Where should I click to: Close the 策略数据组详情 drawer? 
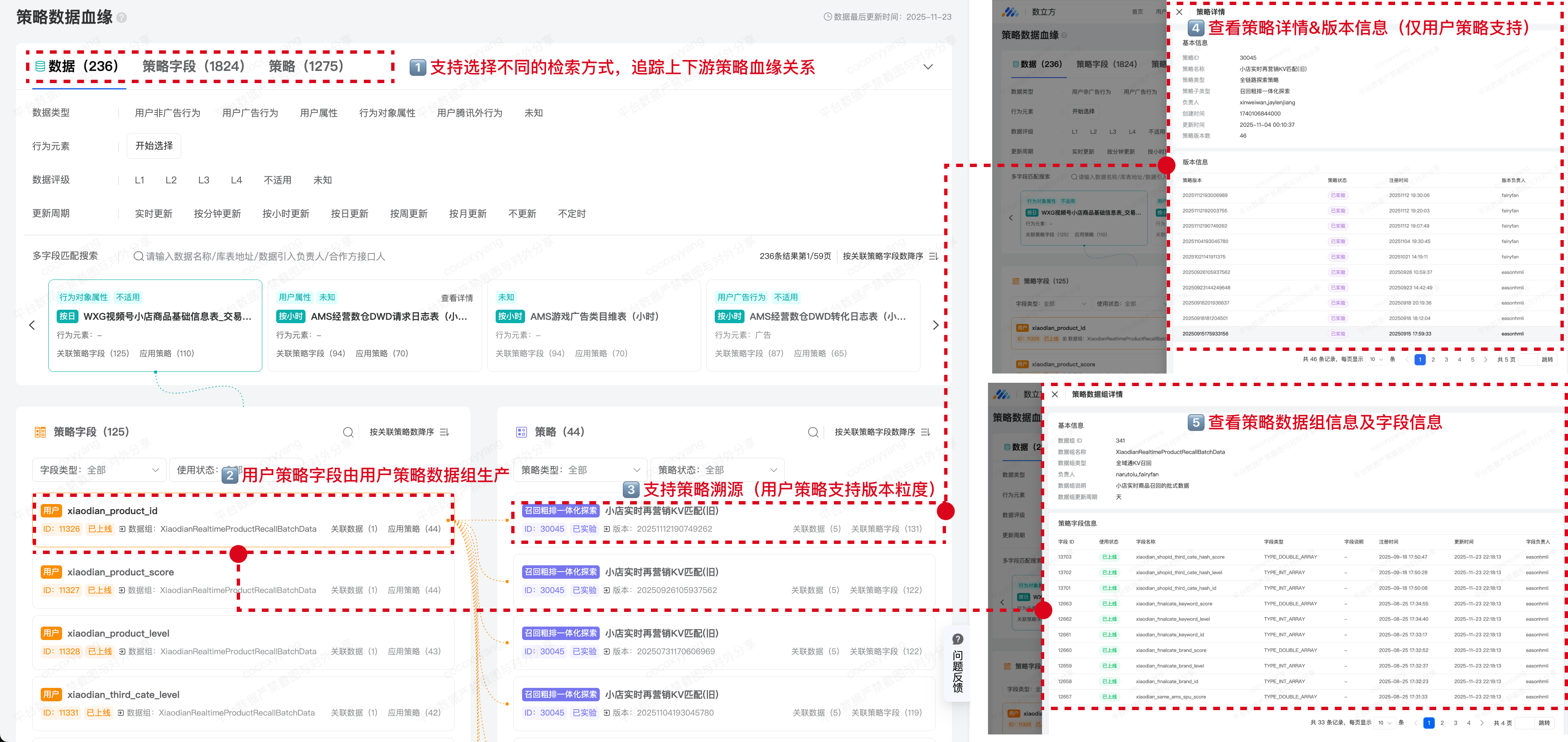click(x=1055, y=395)
